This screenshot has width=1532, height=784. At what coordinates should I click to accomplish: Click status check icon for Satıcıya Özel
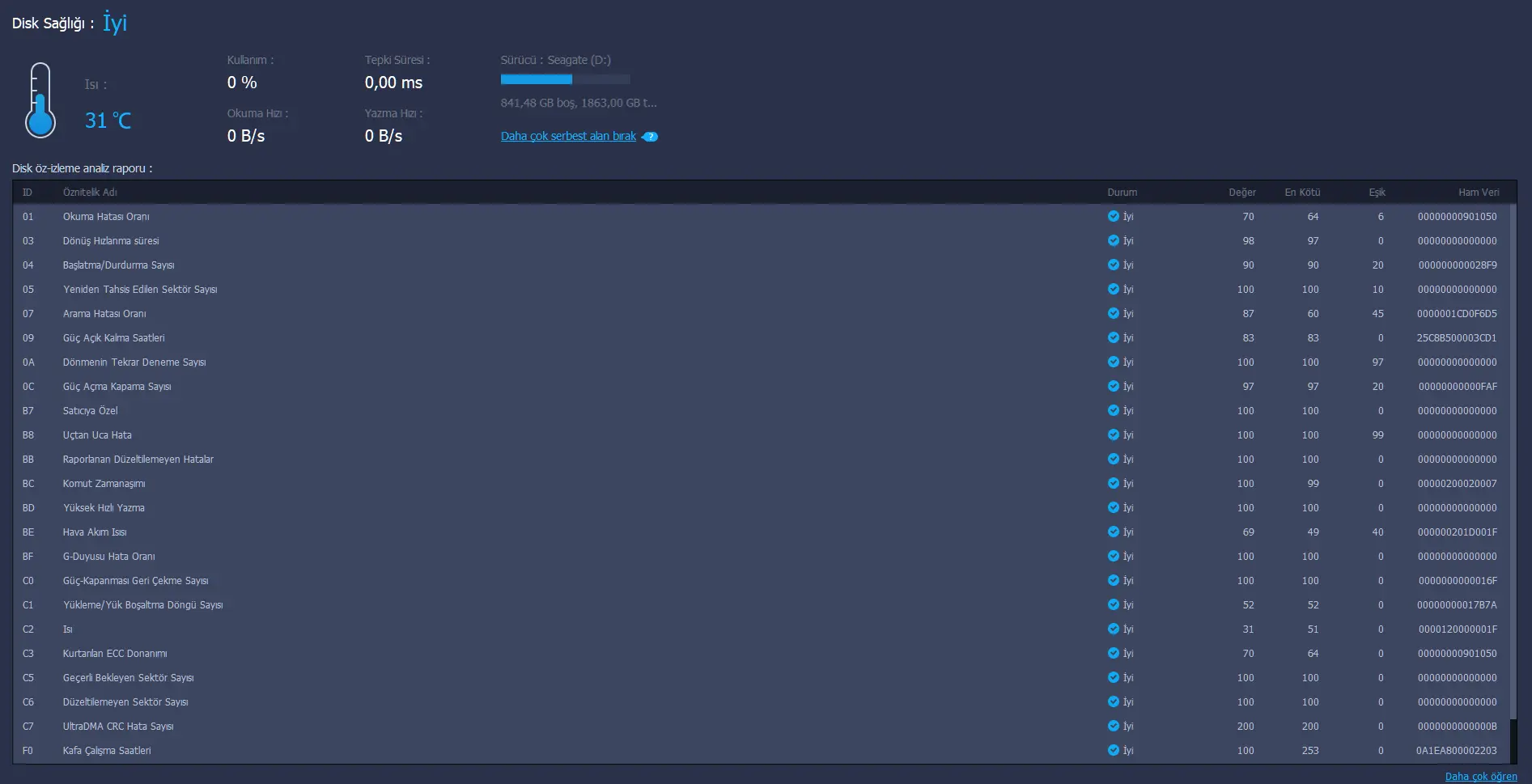tap(1114, 410)
